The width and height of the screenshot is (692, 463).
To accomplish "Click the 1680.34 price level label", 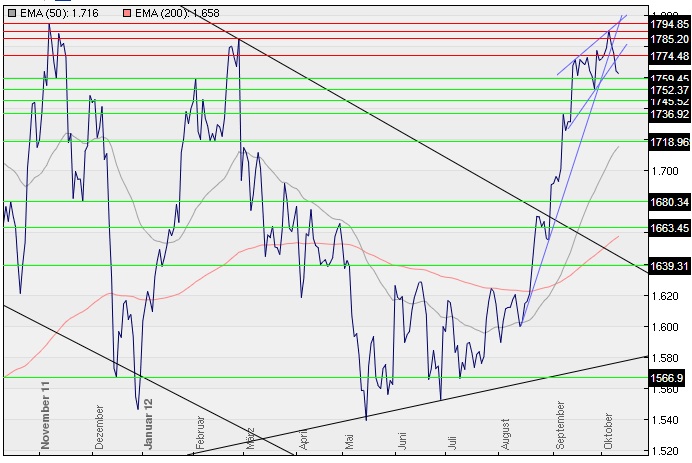I will pos(668,201).
